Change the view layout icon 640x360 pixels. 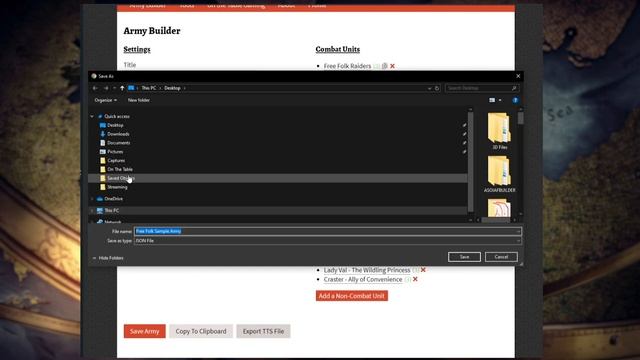click(492, 100)
